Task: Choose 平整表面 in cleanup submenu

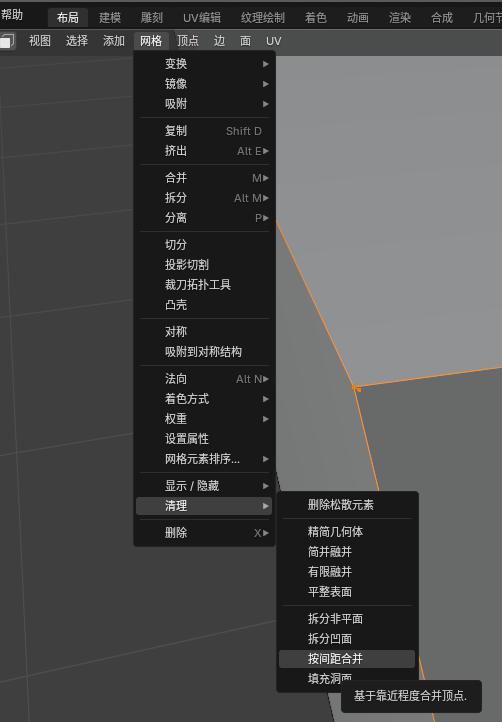Action: [x=347, y=592]
